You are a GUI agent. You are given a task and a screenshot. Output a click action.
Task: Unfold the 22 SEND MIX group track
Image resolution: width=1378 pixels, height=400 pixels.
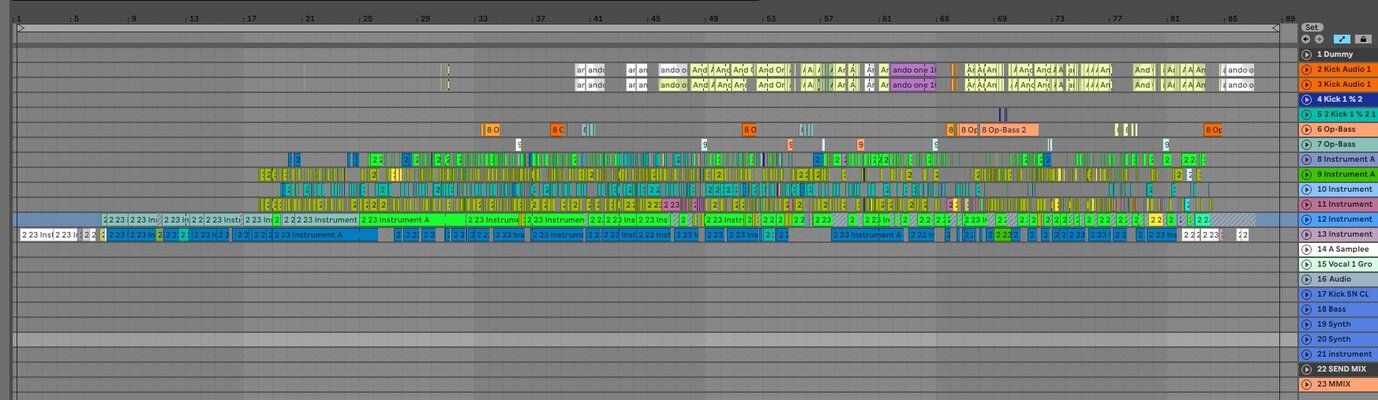(x=1306, y=369)
